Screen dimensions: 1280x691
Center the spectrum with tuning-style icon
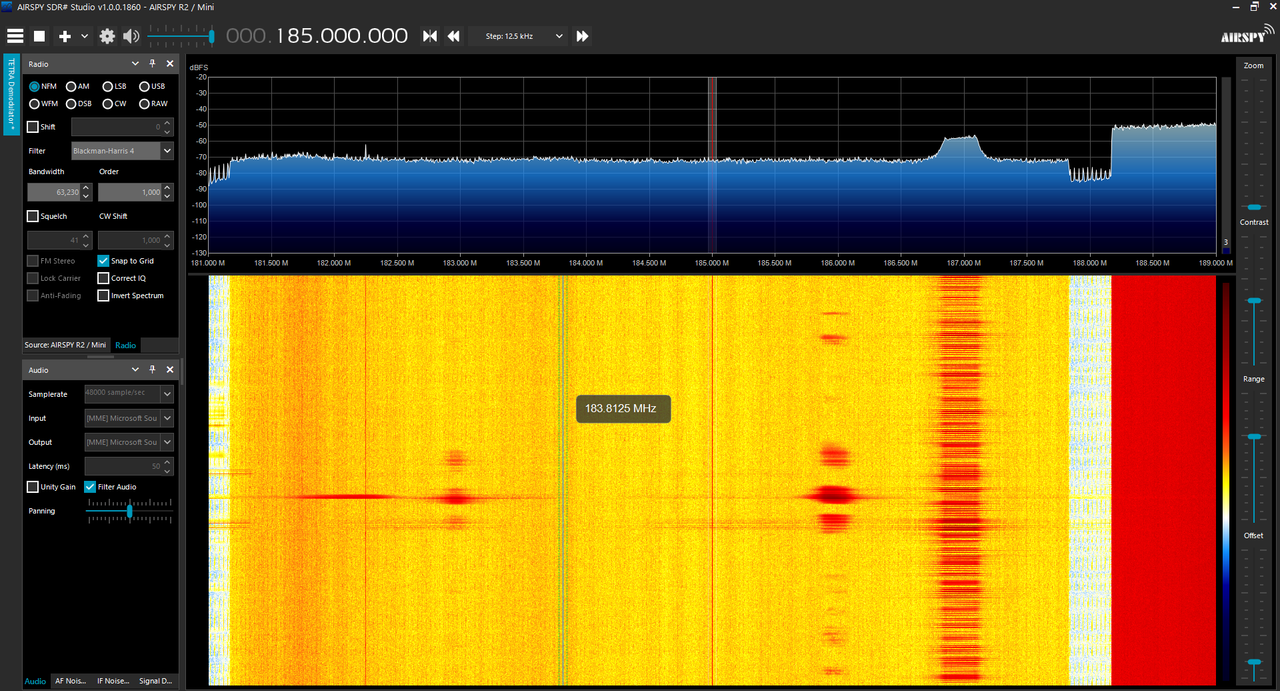pyautogui.click(x=430, y=36)
